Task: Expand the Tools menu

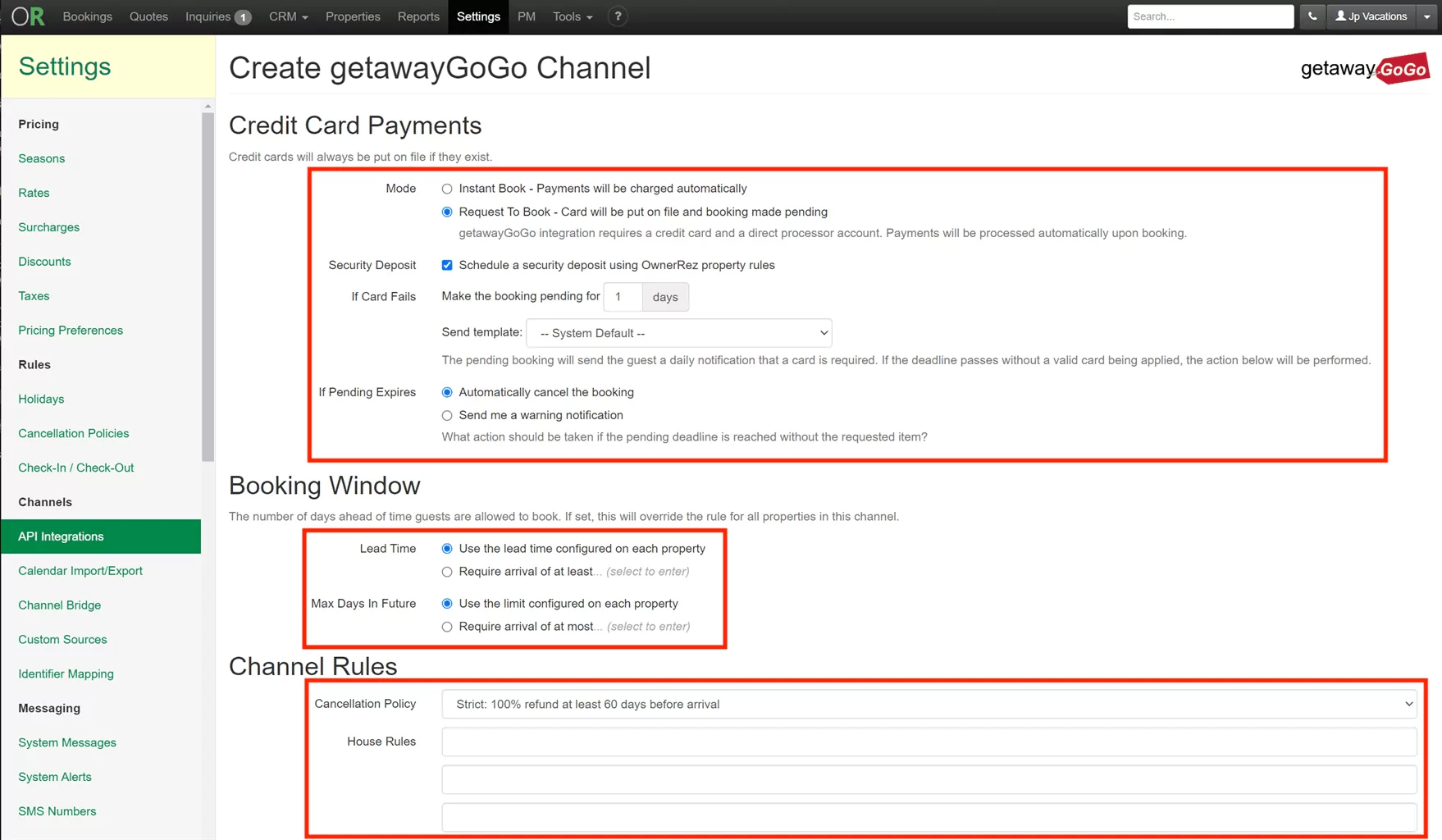Action: coord(573,16)
